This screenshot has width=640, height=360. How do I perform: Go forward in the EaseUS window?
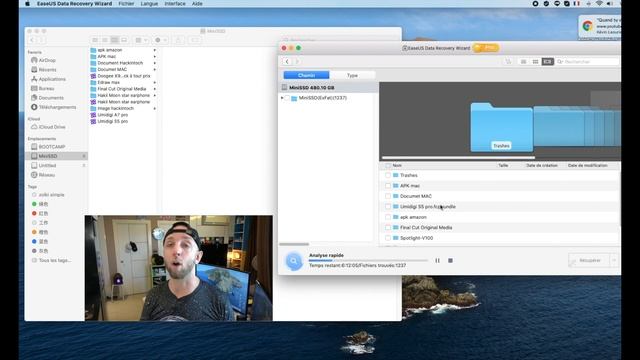(297, 62)
